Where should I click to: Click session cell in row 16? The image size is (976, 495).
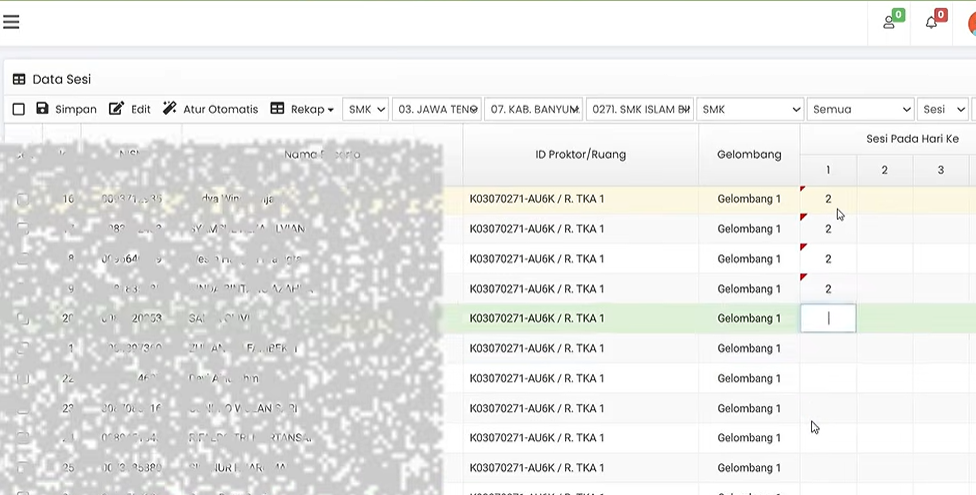click(x=828, y=199)
